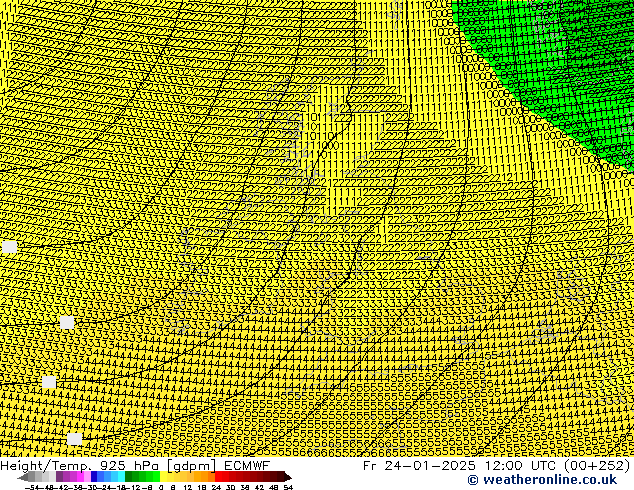
Task: Click the 12 label on temperature scale
Action: [188, 487]
